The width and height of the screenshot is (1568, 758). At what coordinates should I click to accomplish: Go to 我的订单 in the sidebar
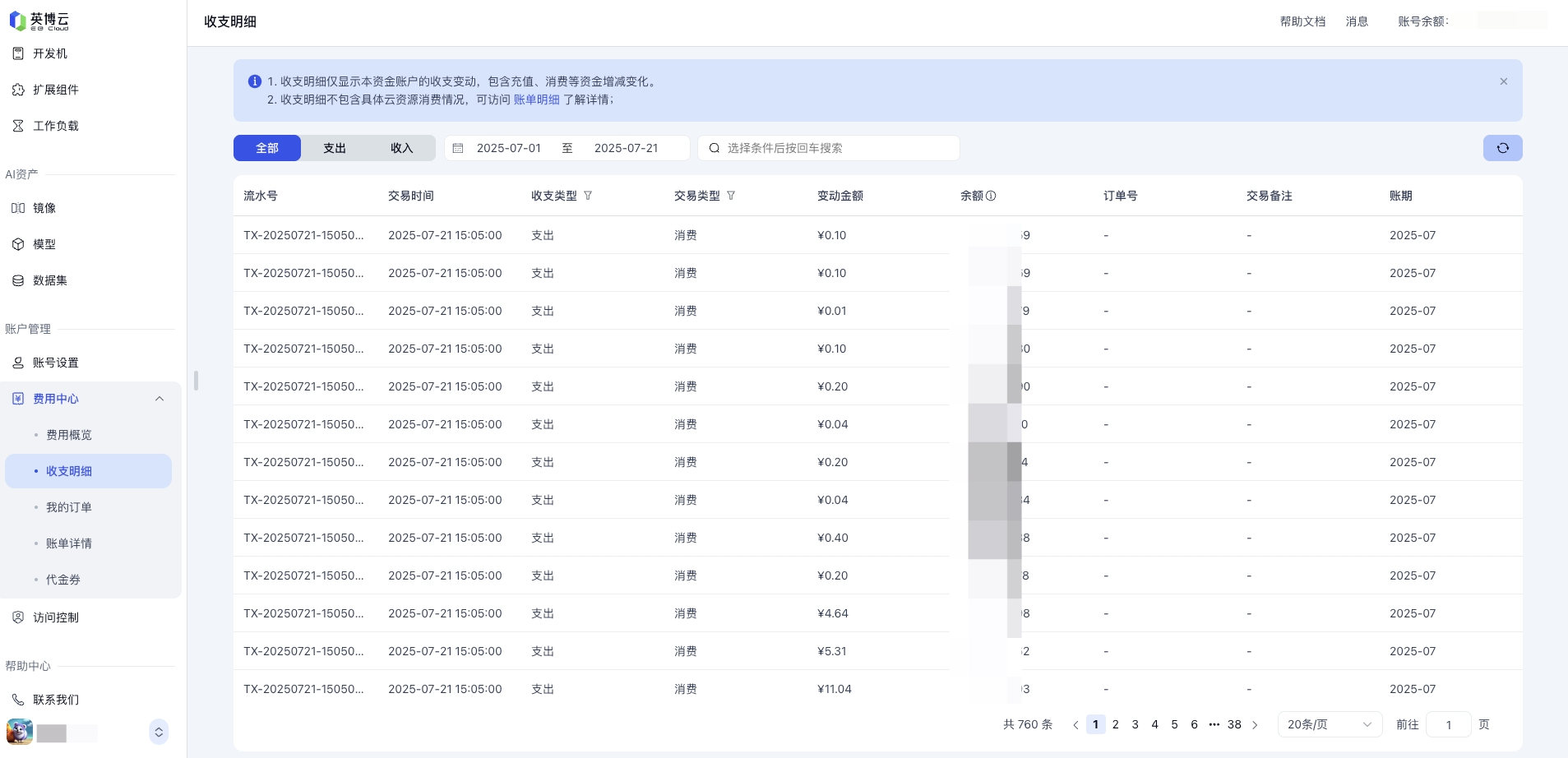click(69, 507)
